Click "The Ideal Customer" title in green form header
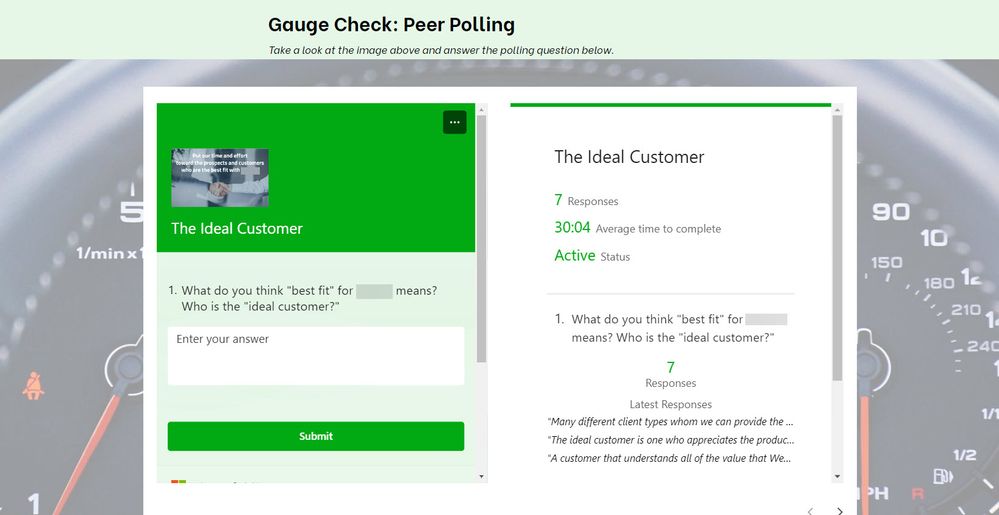Viewport: 999px width, 515px height. click(237, 228)
